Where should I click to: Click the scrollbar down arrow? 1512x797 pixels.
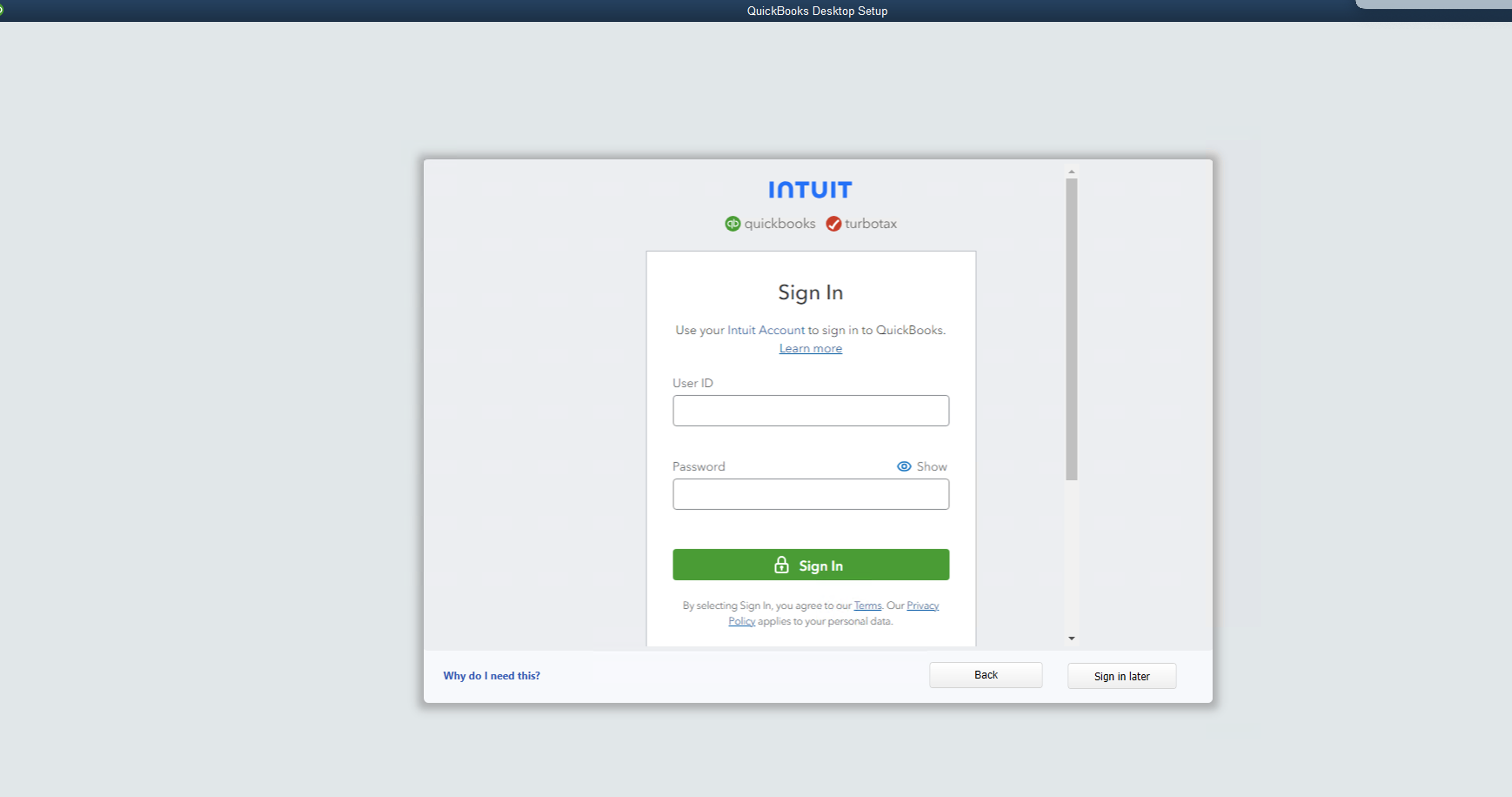click(x=1072, y=639)
